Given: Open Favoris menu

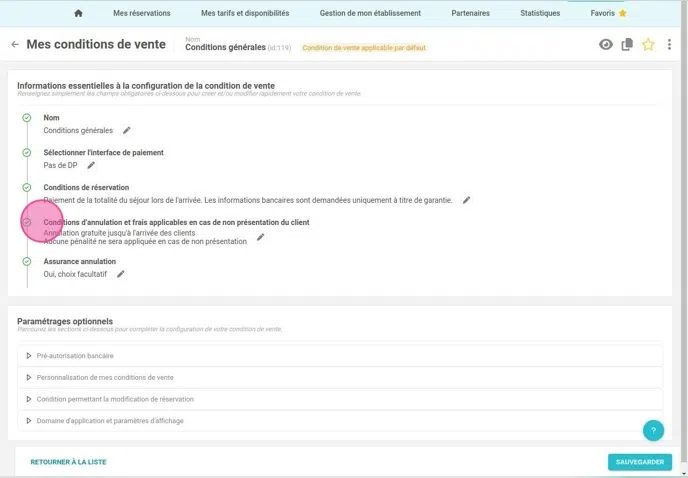Looking at the screenshot, I should [x=602, y=13].
